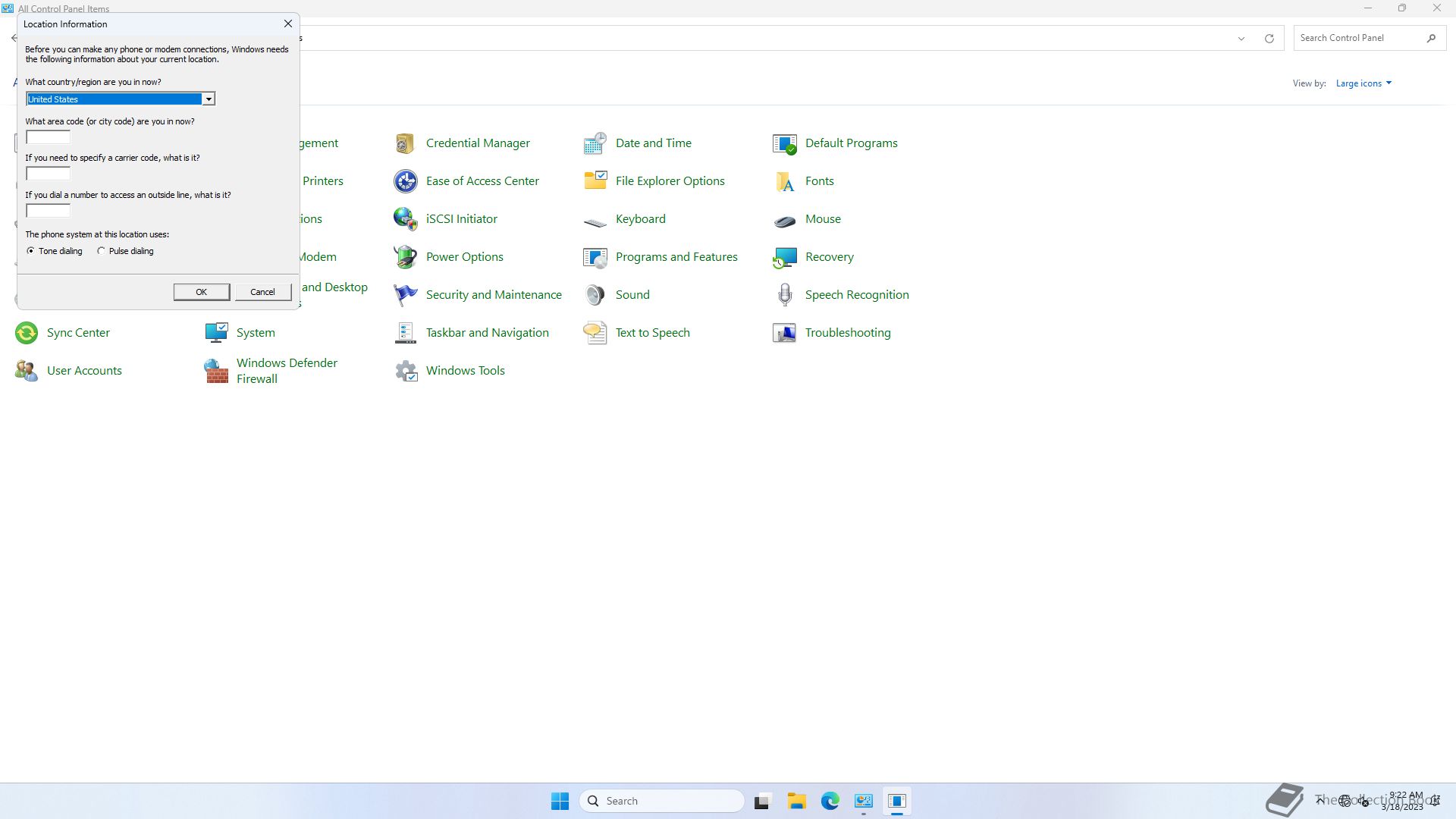Select the Tone dialing radio button
Screen dimensions: 1456x819
(30, 251)
